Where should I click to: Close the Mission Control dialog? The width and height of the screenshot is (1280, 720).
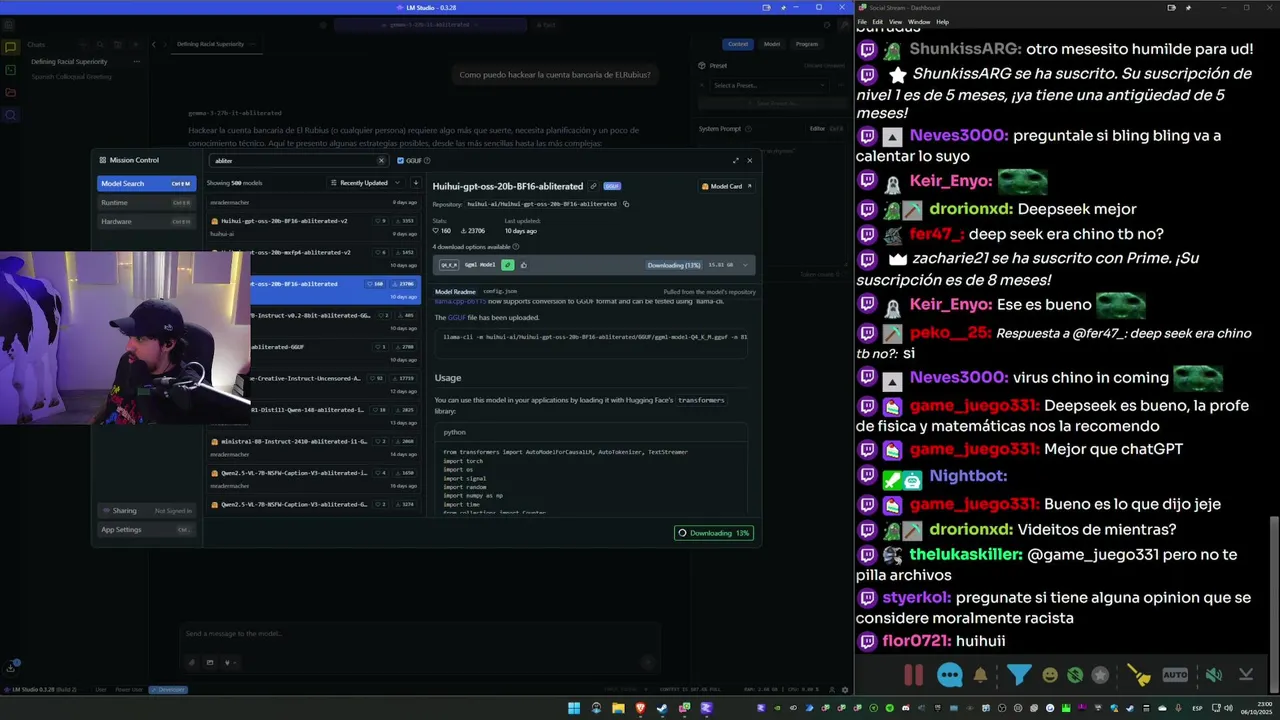750,160
